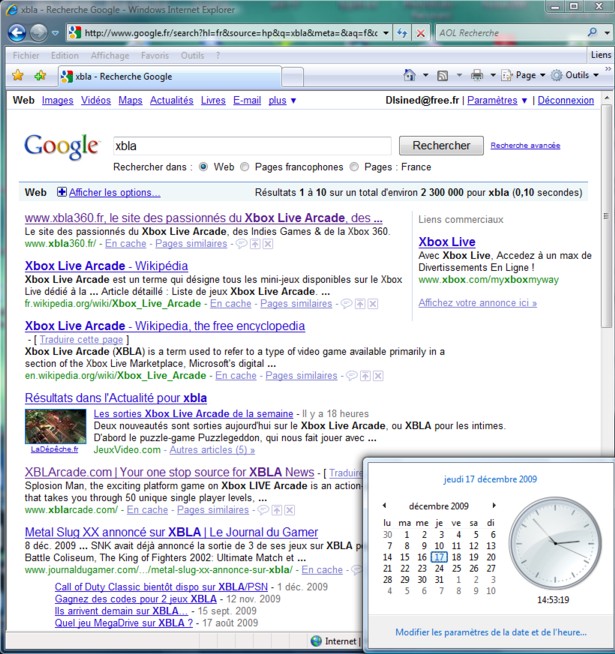615x654 pixels.
Task: Click the browser Back arrow button
Action: [x=17, y=33]
